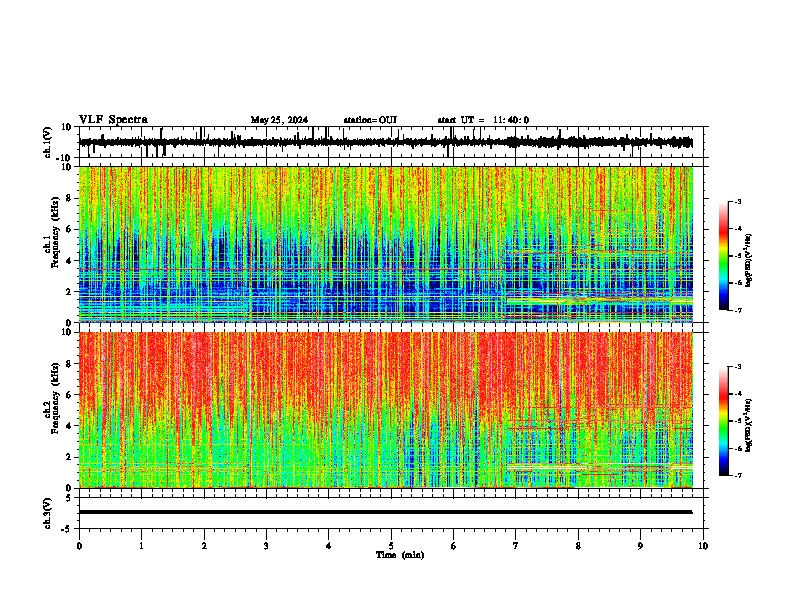The height and width of the screenshot is (612, 792).
Task: Click the "5" tick on ch.3(V) axis
Action: tap(70, 498)
